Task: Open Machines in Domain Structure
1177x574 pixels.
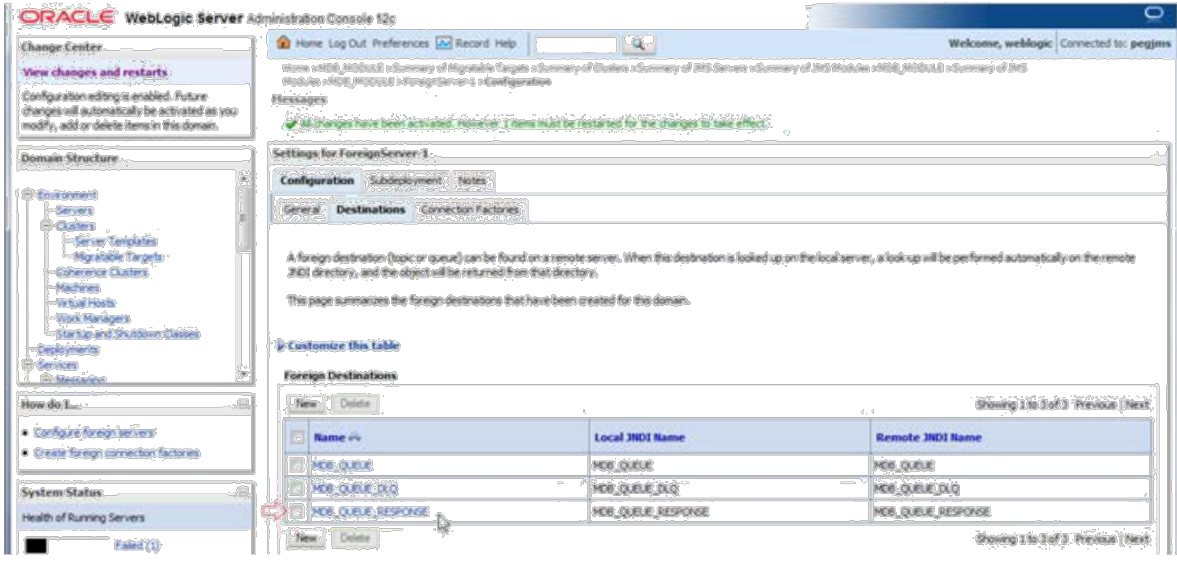Action: pos(77,287)
